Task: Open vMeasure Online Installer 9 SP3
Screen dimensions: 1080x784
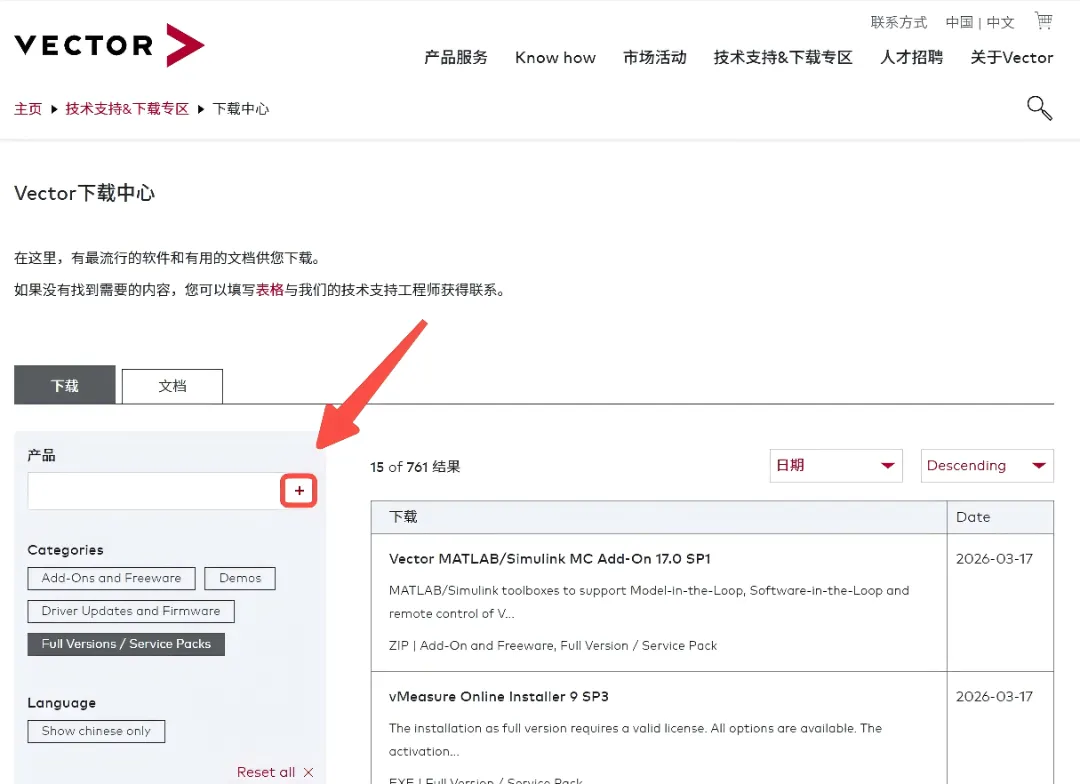Action: pos(499,697)
